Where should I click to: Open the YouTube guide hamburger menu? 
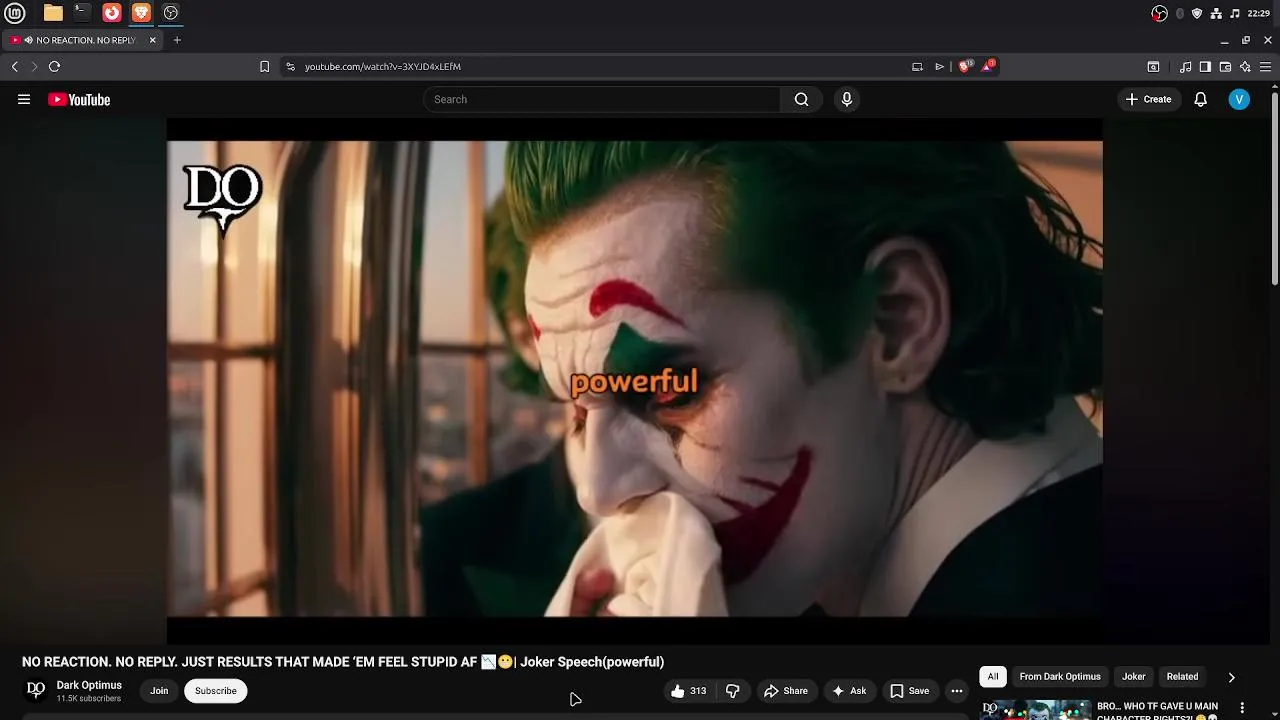(24, 99)
